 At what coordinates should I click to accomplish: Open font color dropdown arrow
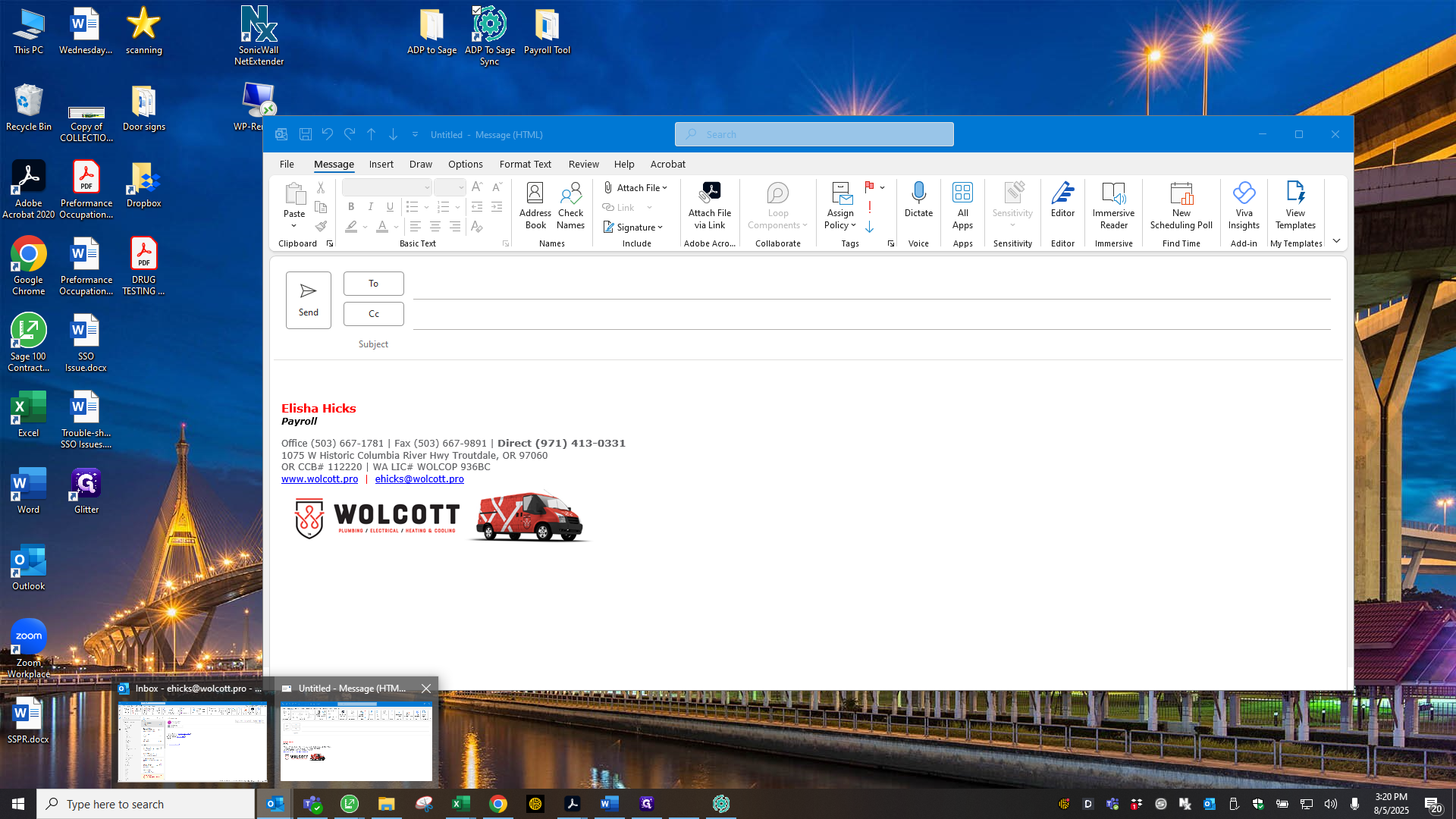[x=396, y=227]
